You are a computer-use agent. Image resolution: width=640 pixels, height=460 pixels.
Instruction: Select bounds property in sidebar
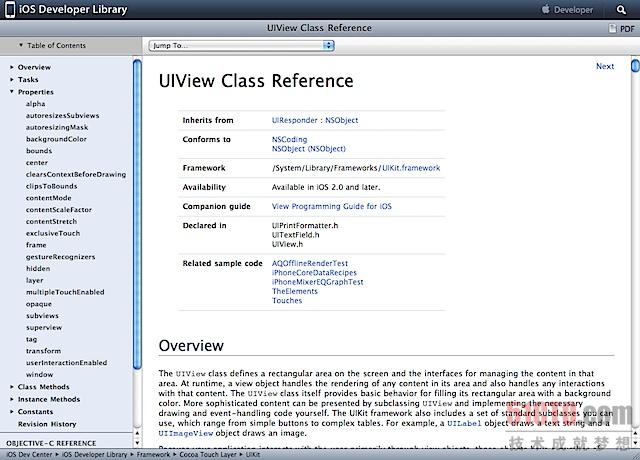click(39, 151)
